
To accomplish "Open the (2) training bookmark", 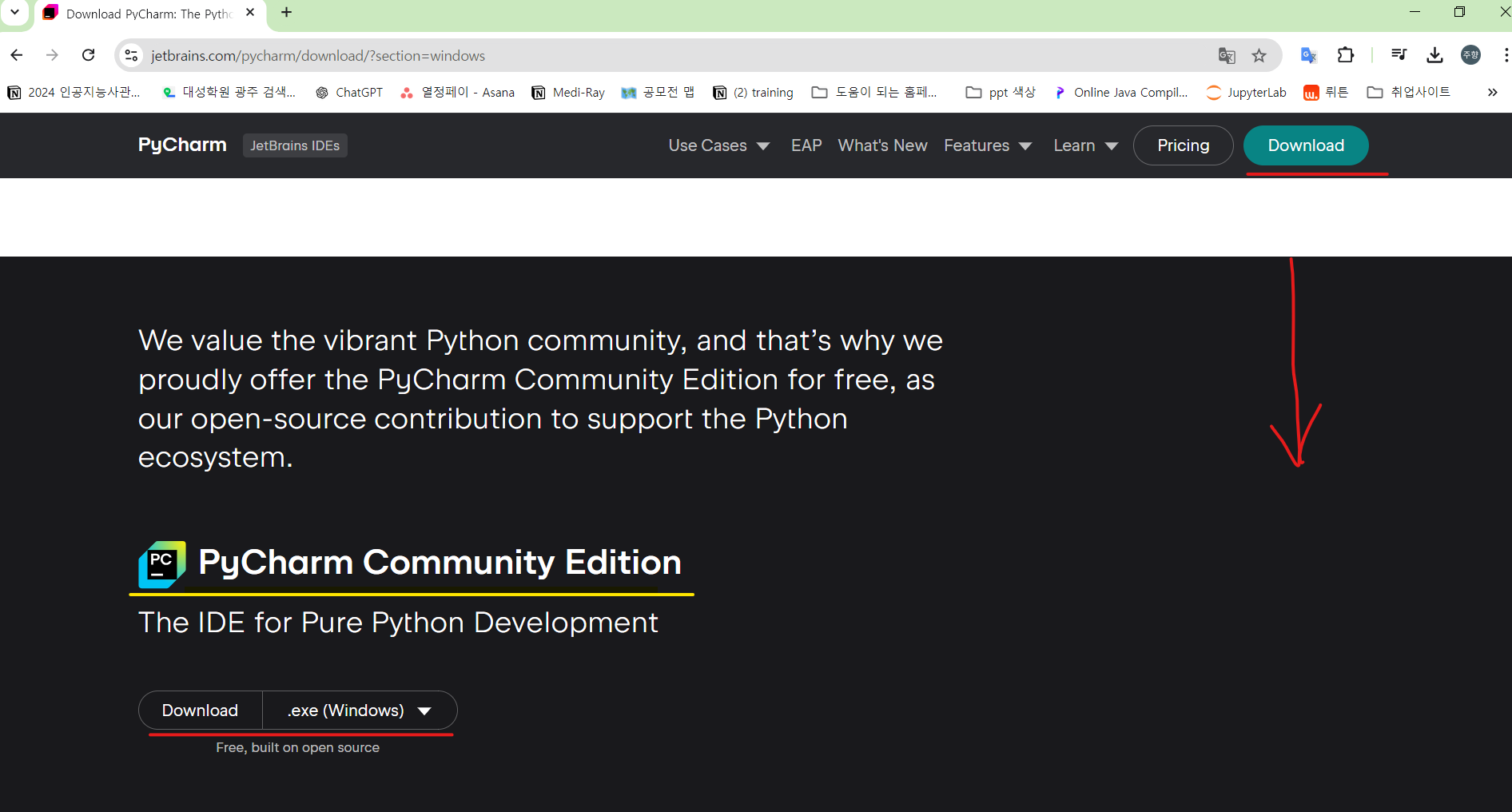I will pyautogui.click(x=753, y=93).
